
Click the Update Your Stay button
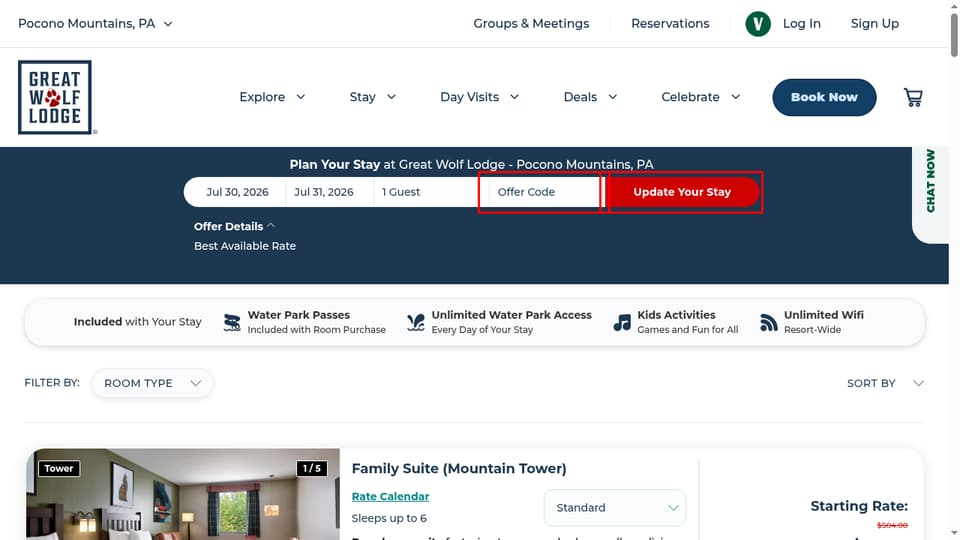click(682, 192)
